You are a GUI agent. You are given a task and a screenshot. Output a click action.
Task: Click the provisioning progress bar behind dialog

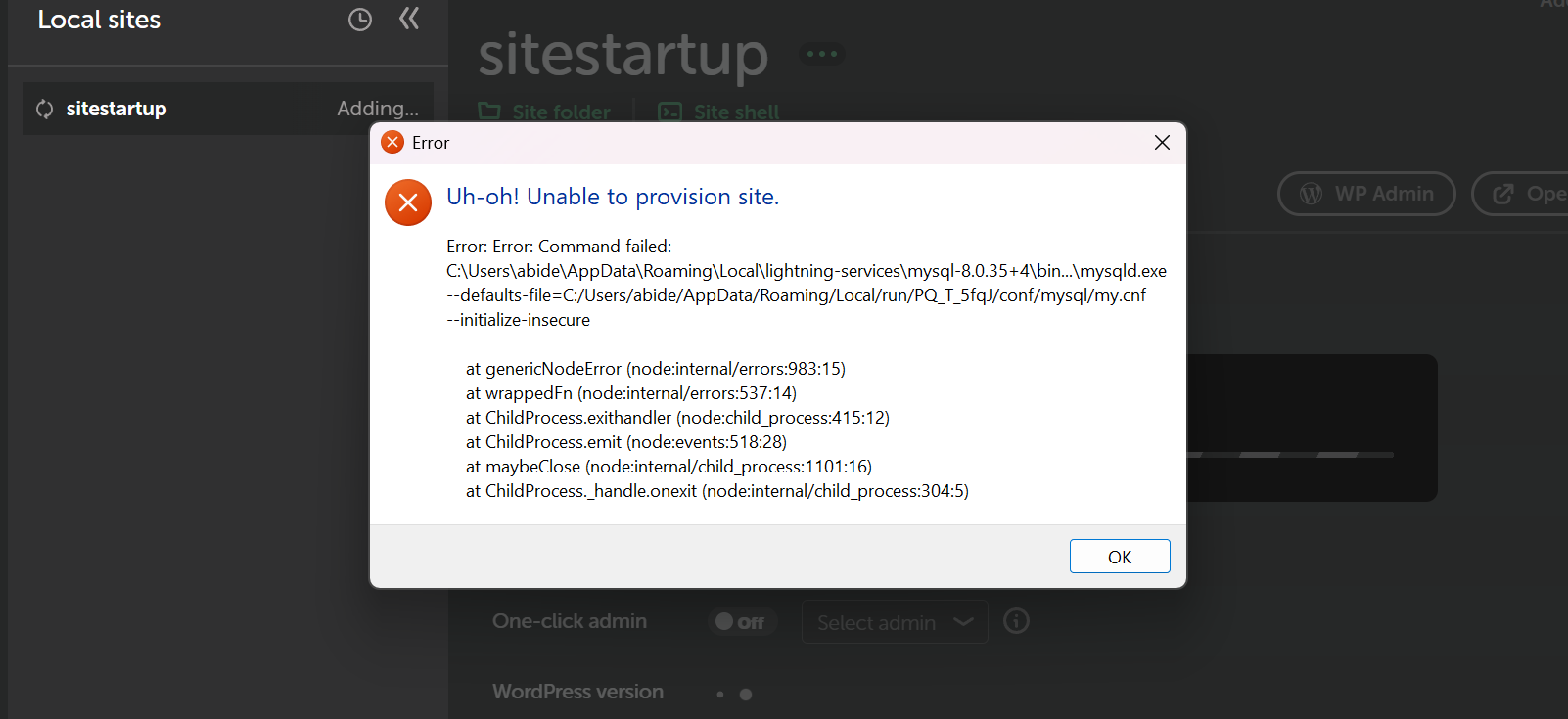click(x=1290, y=455)
